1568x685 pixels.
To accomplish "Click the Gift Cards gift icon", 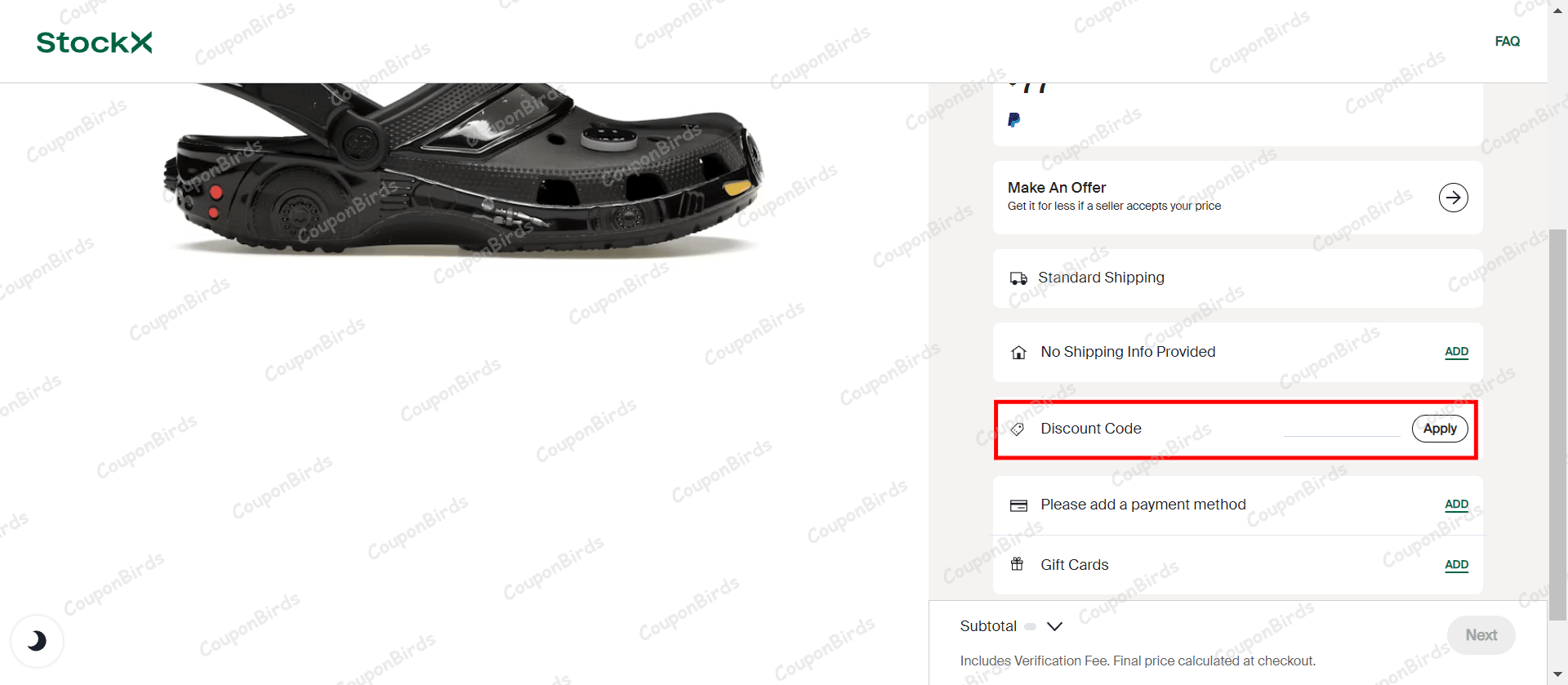I will click(1017, 564).
